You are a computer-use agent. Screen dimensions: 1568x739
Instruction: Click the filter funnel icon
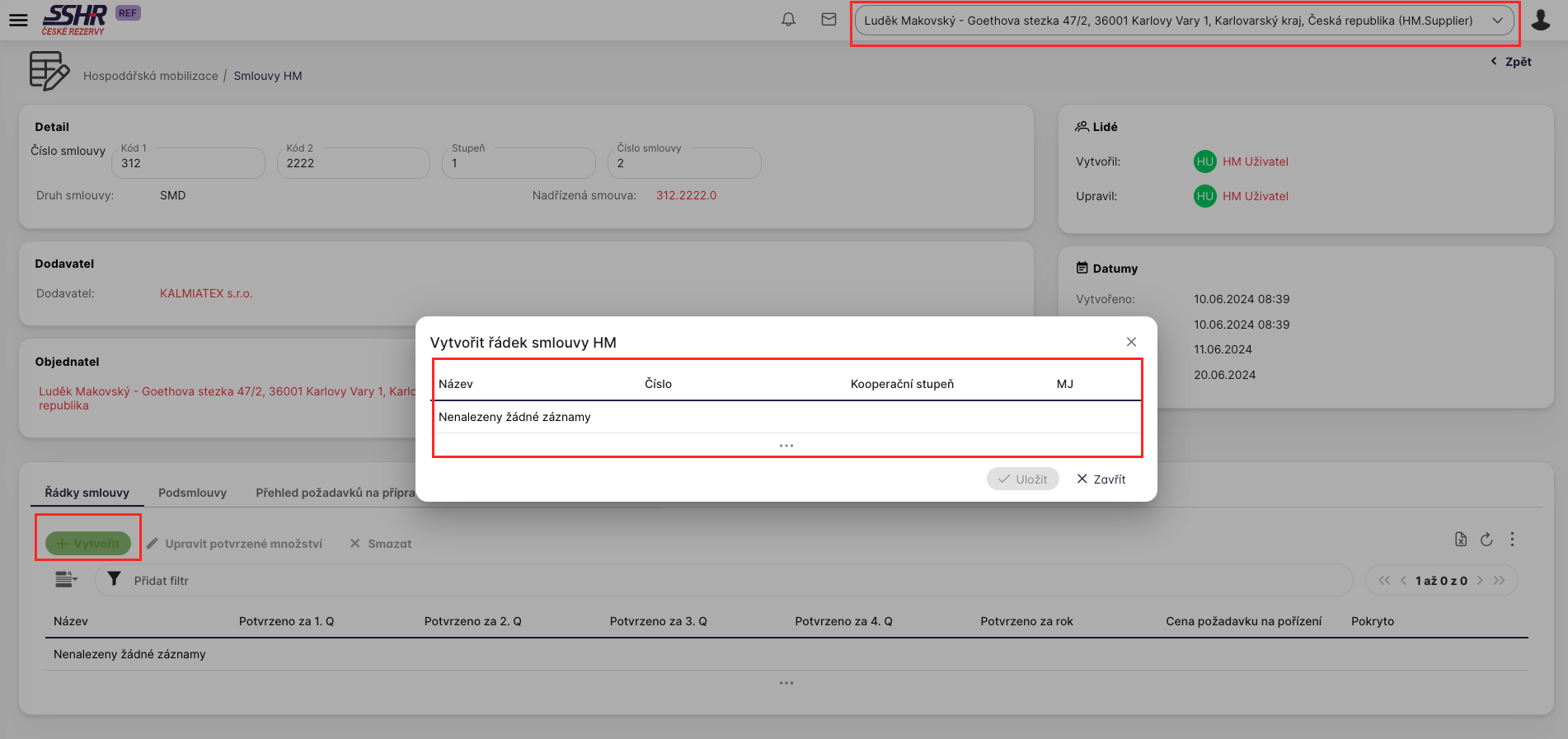tap(115, 580)
